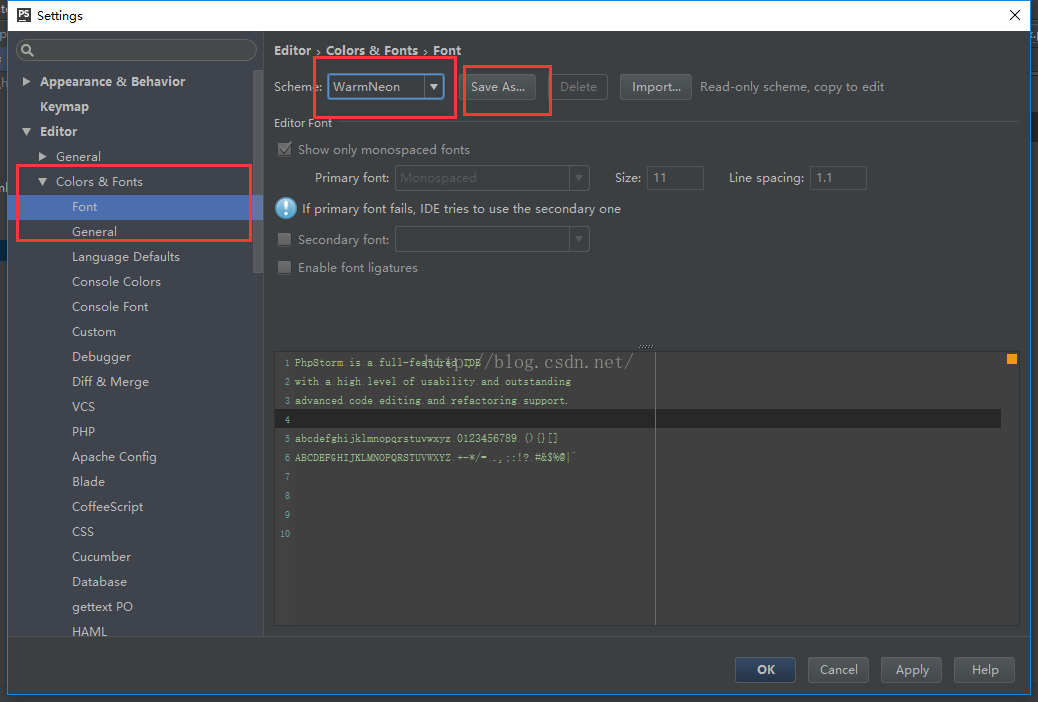
Task: Click the Delete scheme button
Action: 579,87
